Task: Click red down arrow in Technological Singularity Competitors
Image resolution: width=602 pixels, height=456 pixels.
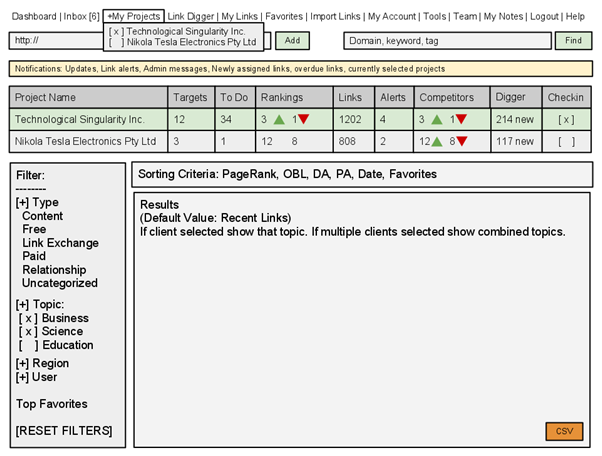Action: point(461,119)
